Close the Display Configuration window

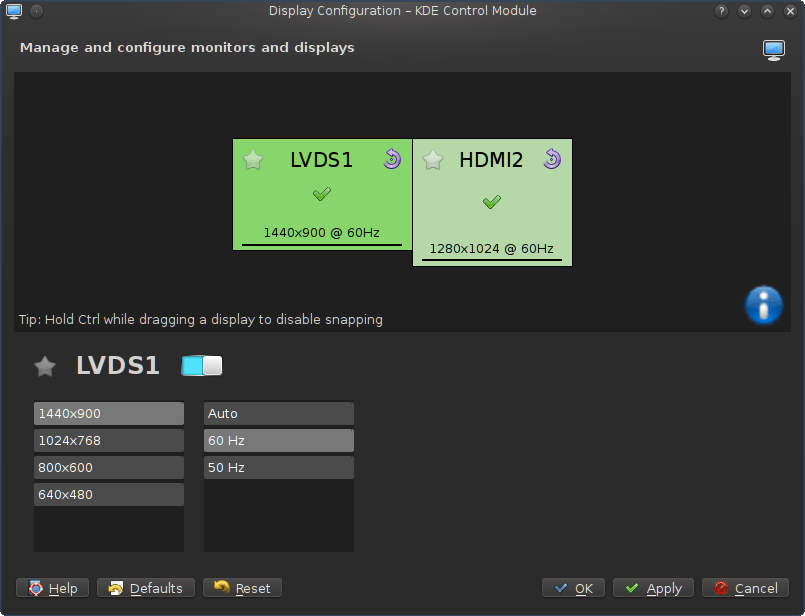(791, 11)
